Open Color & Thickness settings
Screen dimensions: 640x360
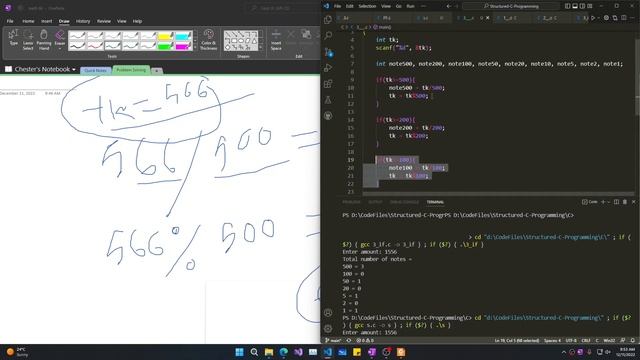point(209,39)
